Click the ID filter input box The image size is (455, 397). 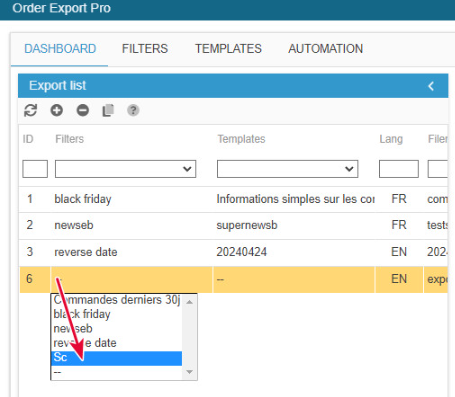click(35, 169)
